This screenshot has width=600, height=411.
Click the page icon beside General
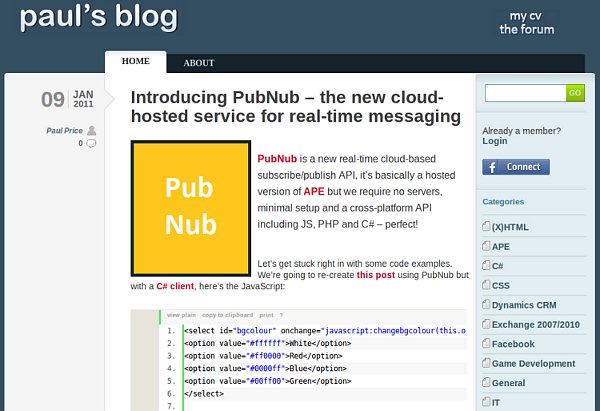pyautogui.click(x=486, y=382)
